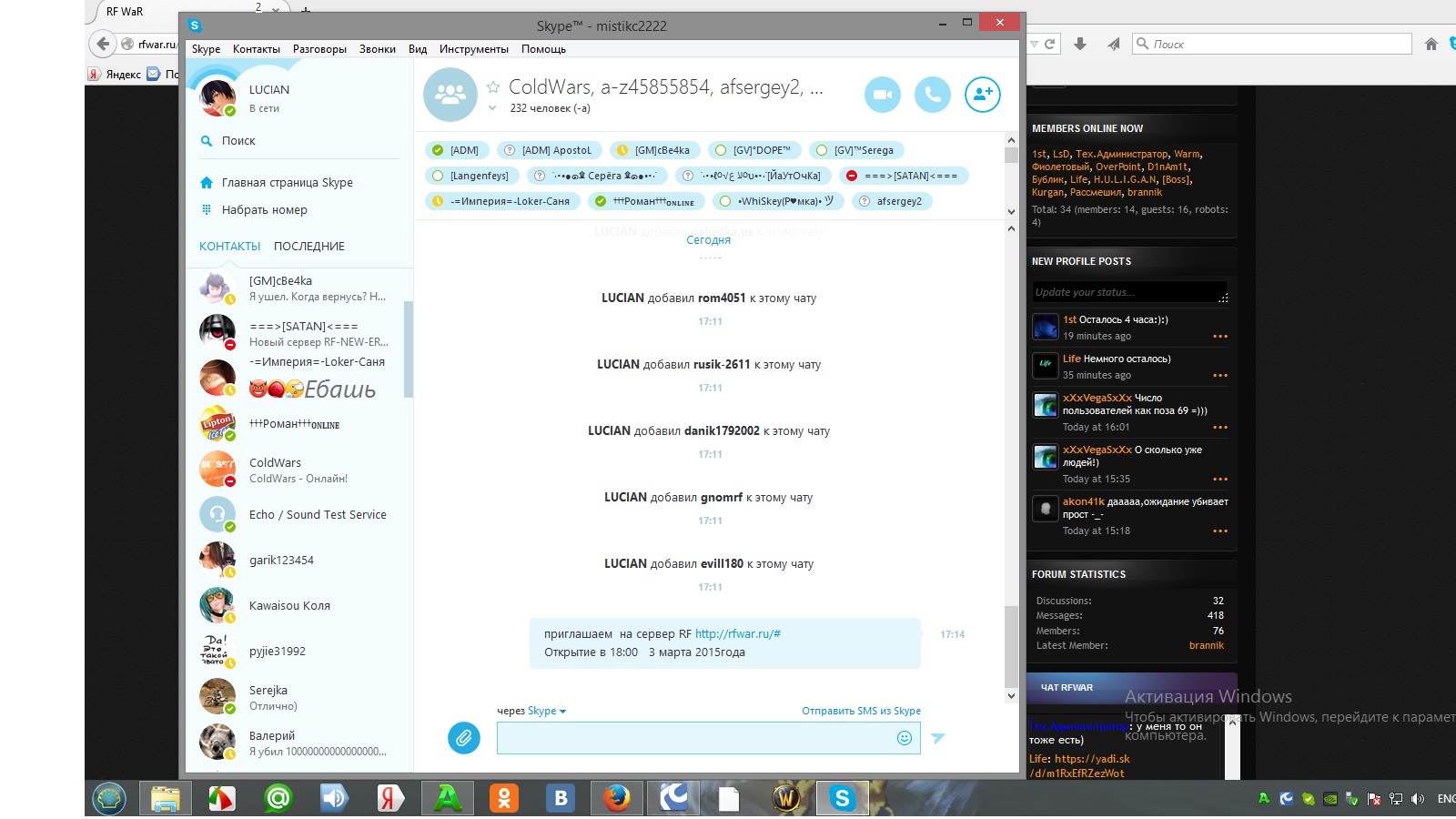Click 'Update your status...' field on forum

pos(1130,292)
